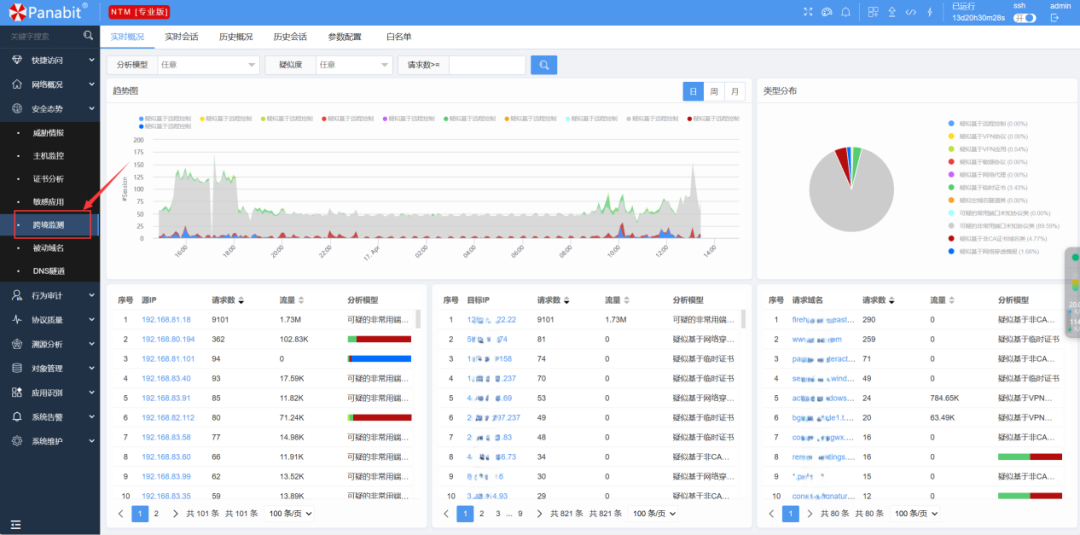Open DNS隧道 in sidebar
1080x535 pixels.
[48, 271]
